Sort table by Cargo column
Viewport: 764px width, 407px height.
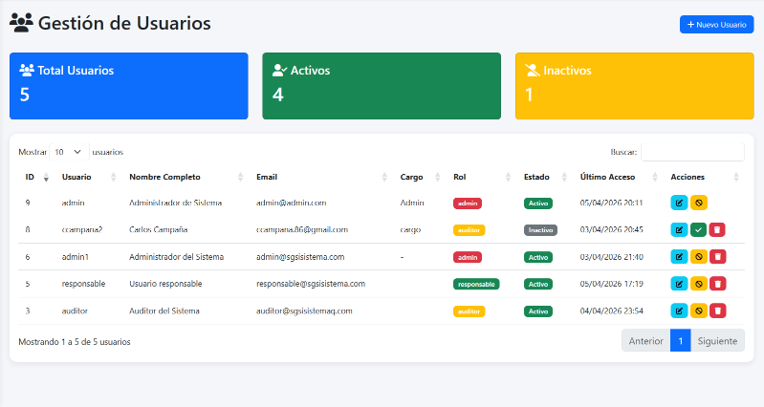pos(420,177)
